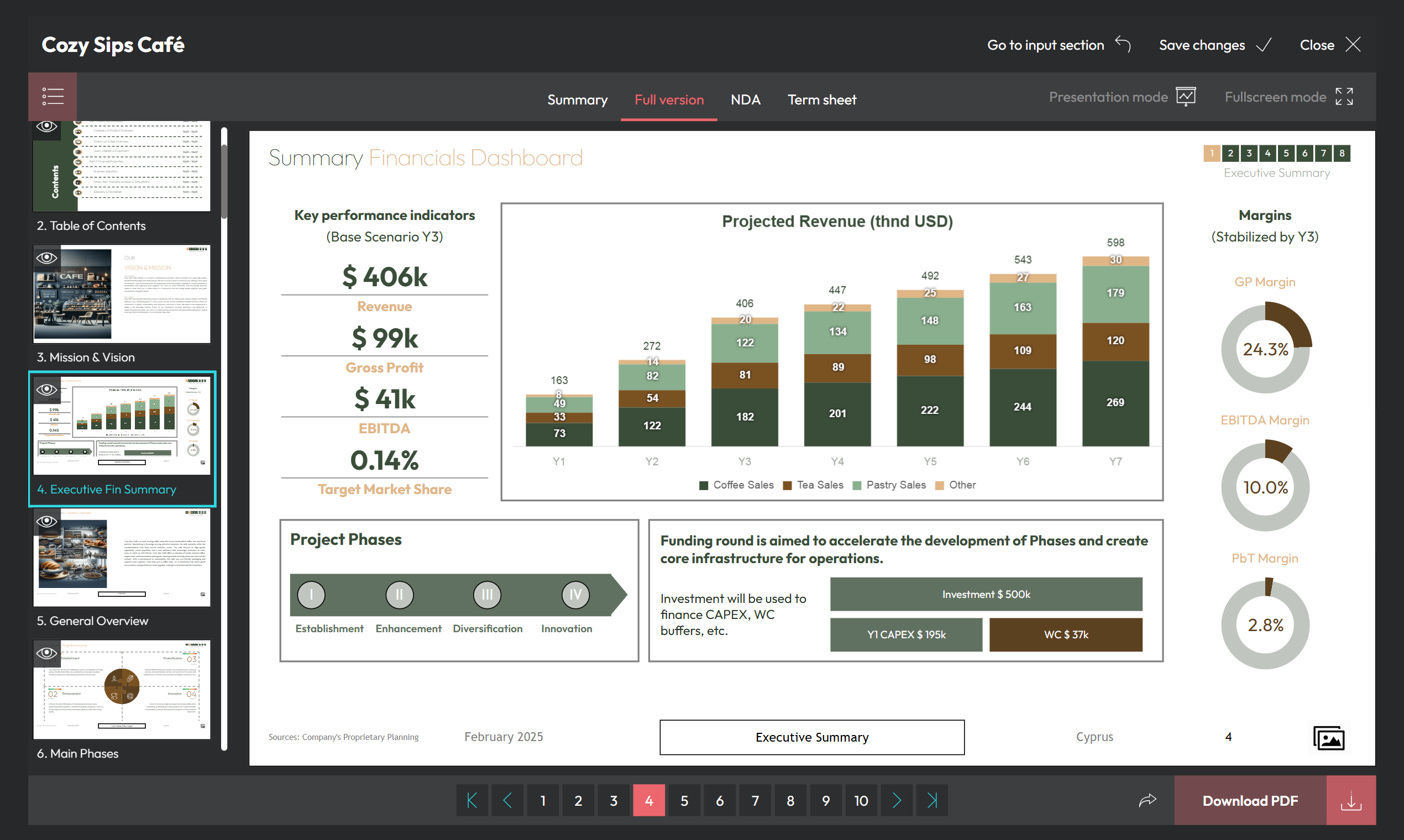Open the slide list hamburger menu
This screenshot has width=1404, height=840.
coord(53,96)
